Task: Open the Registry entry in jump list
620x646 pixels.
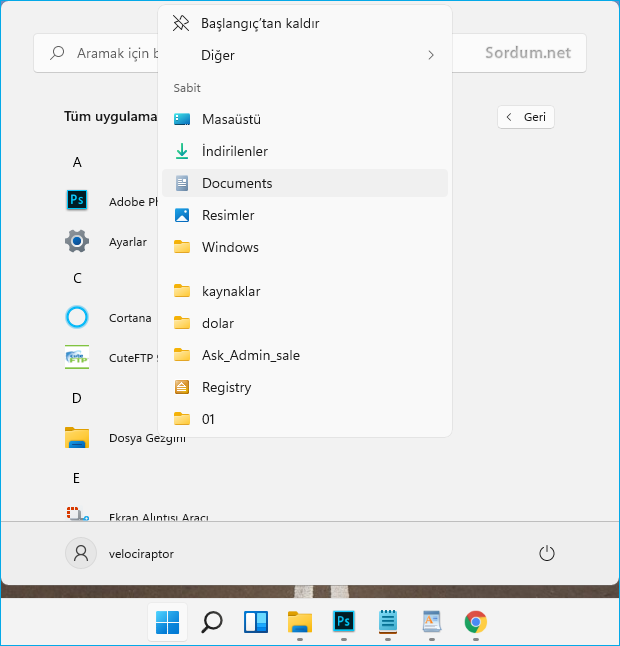Action: point(305,387)
